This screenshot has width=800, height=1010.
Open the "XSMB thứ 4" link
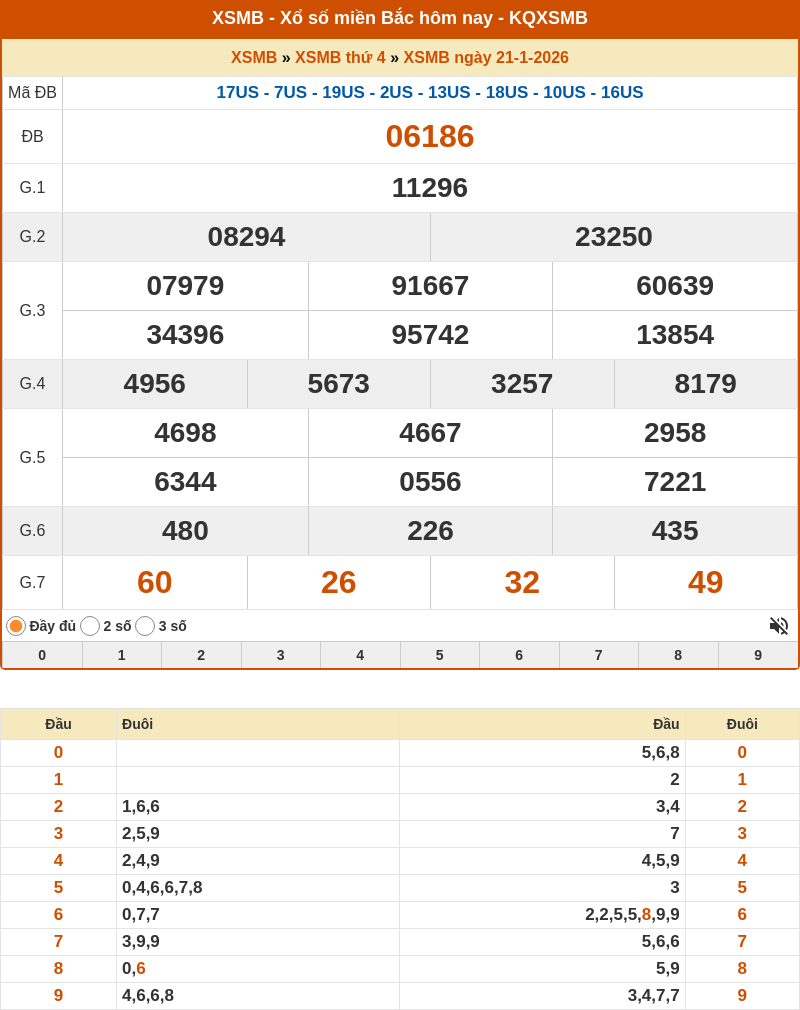point(340,58)
